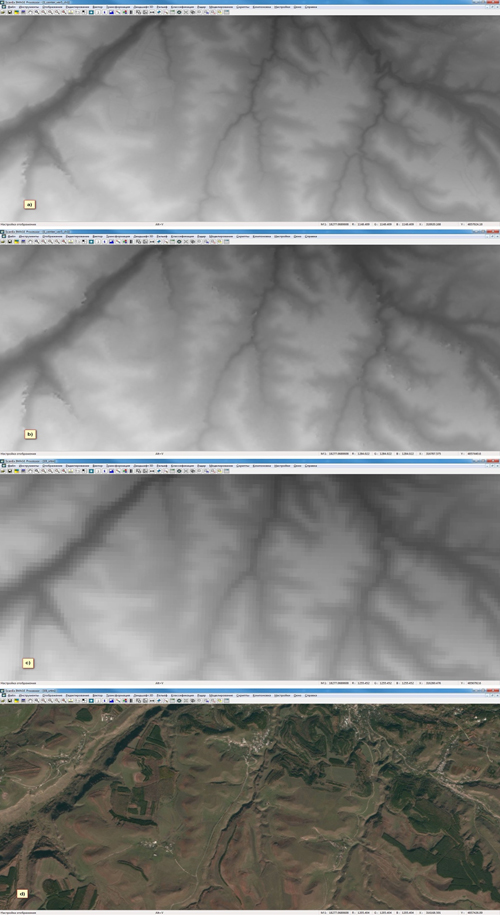Open the Рельеф menu in window b)
Screen dimensions: 500x915
161,236
